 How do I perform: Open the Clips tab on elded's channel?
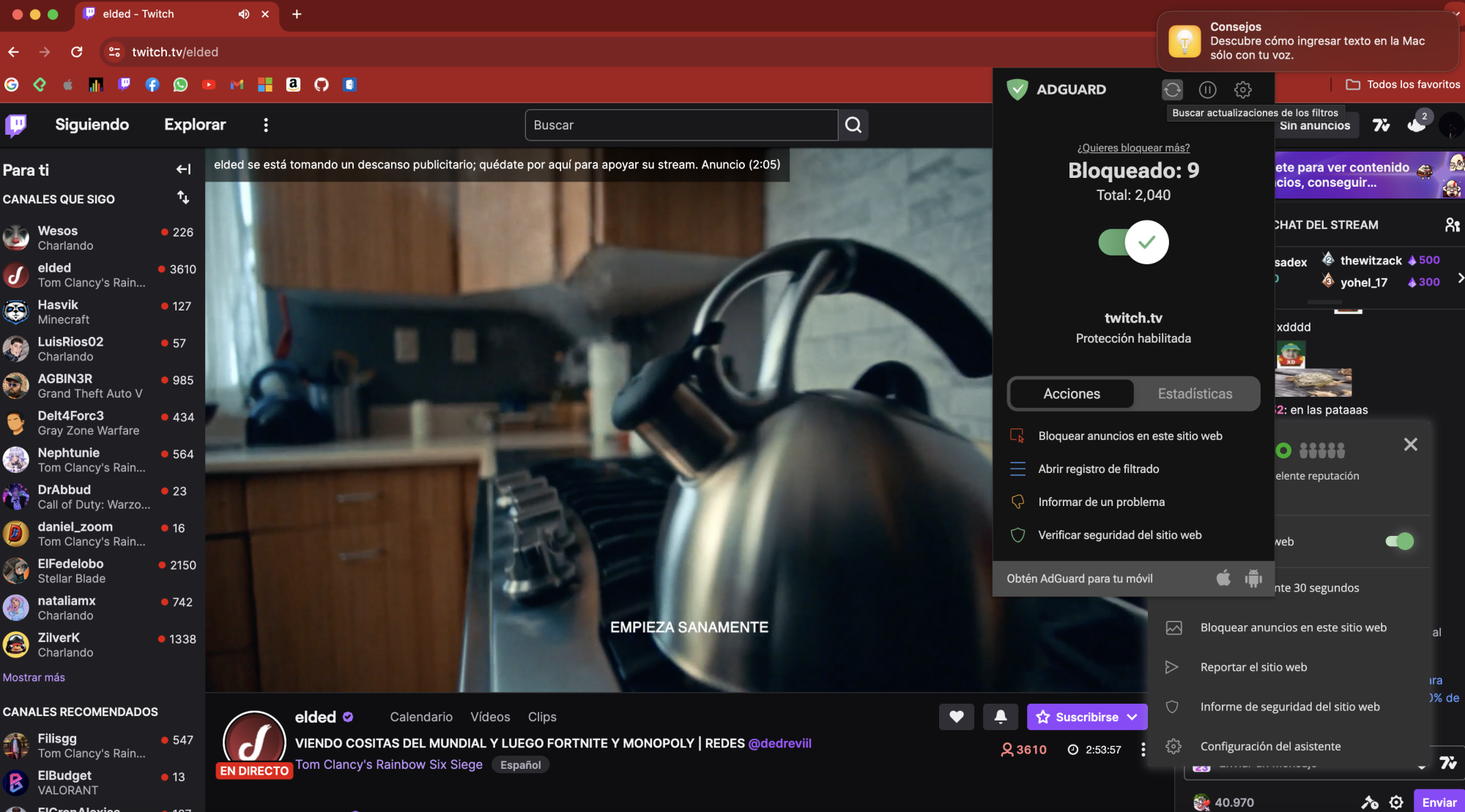tap(542, 717)
